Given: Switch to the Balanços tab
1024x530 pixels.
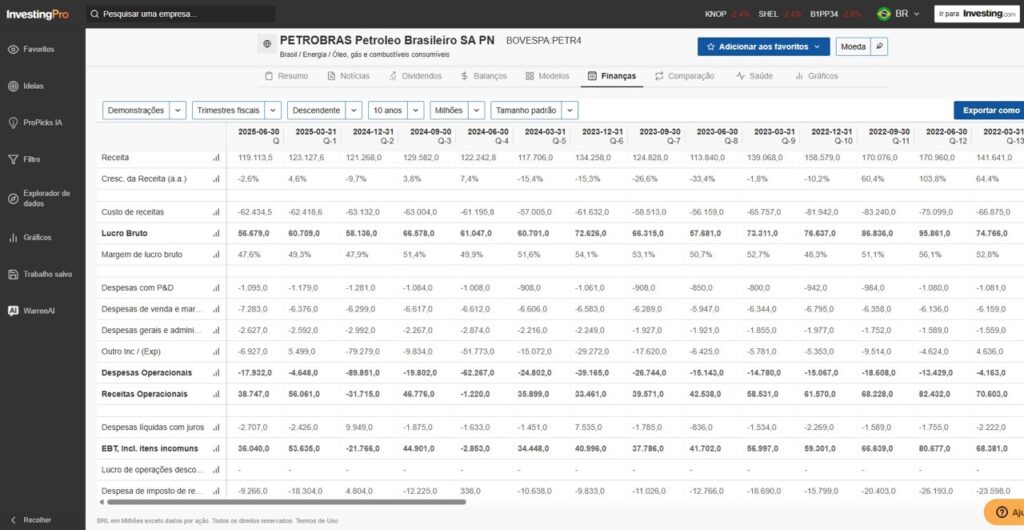Looking at the screenshot, I should [x=483, y=76].
